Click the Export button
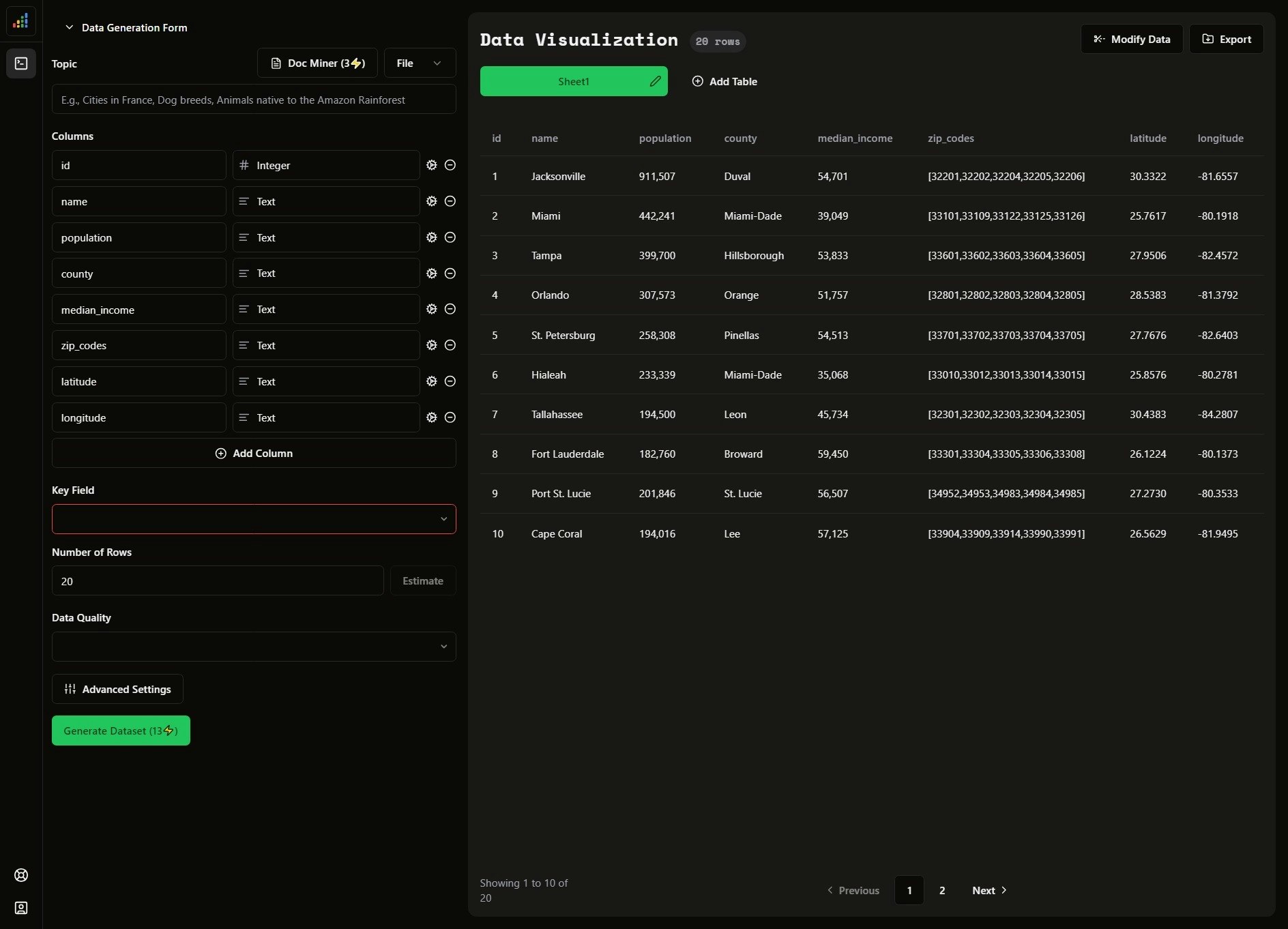This screenshot has width=1288, height=929. coord(1227,39)
